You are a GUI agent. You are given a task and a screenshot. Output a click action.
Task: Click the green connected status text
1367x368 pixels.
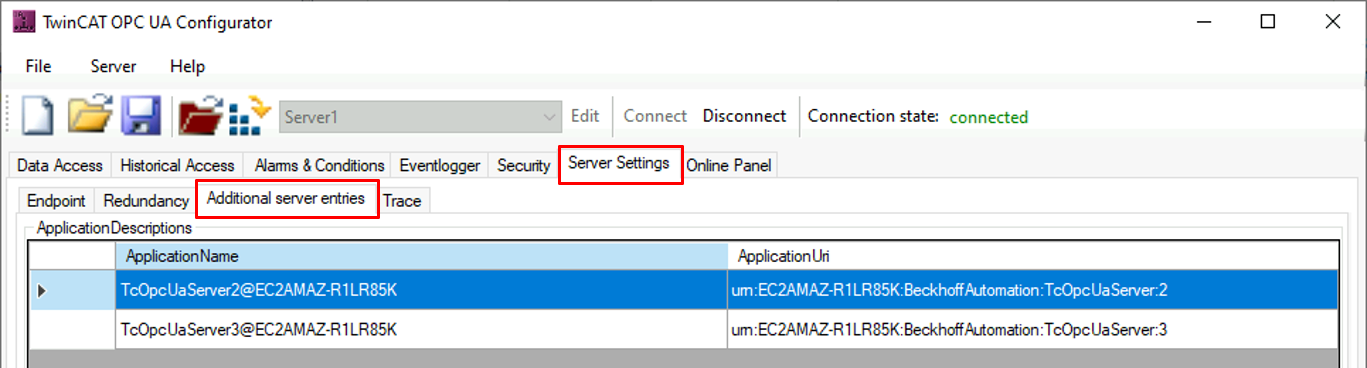click(988, 117)
